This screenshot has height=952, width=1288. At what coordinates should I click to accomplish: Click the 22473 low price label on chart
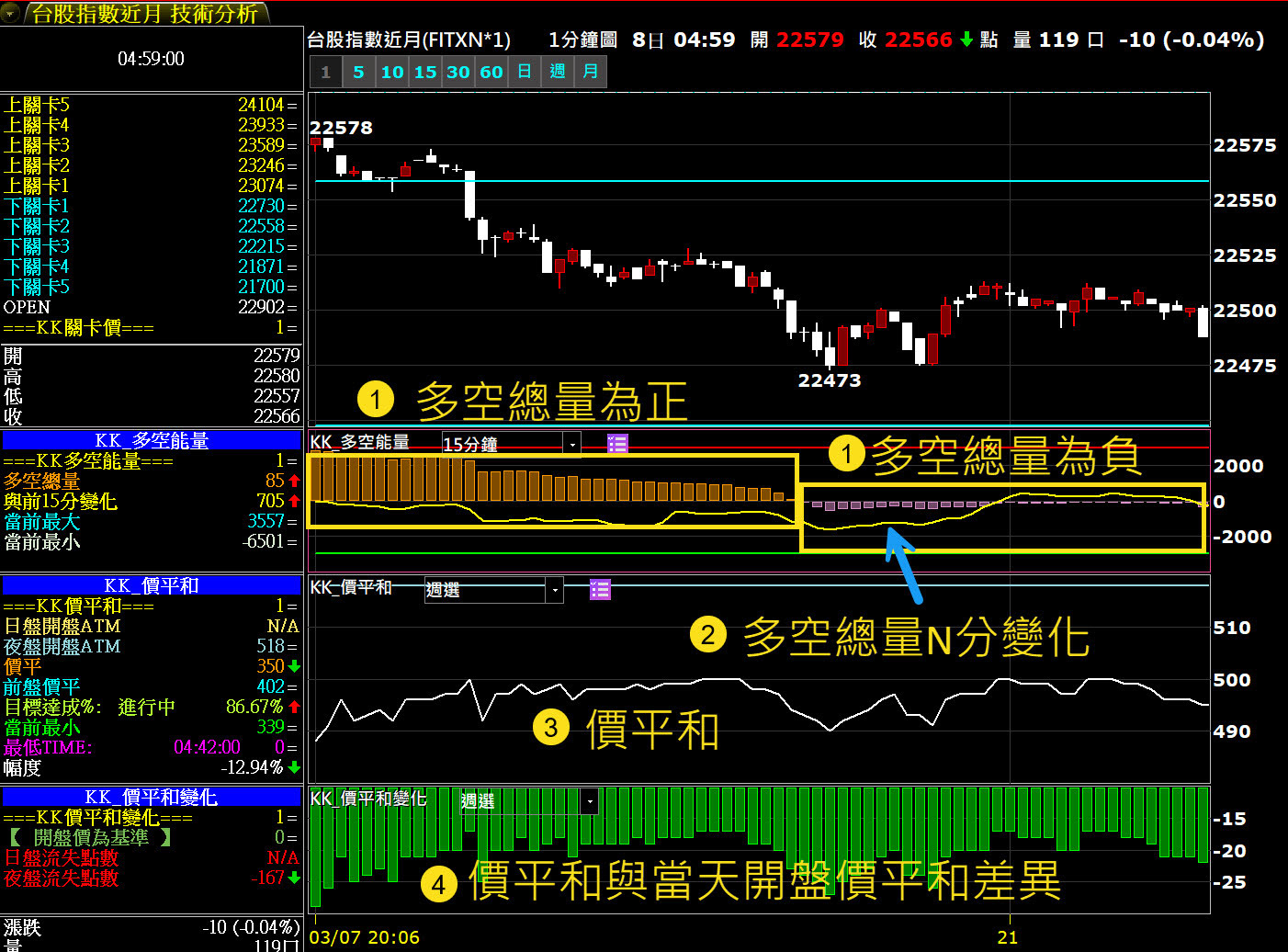[x=829, y=380]
